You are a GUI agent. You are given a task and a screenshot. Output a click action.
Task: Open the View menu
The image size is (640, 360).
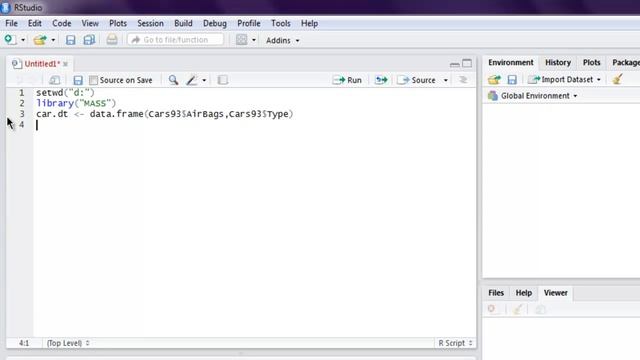coord(90,23)
